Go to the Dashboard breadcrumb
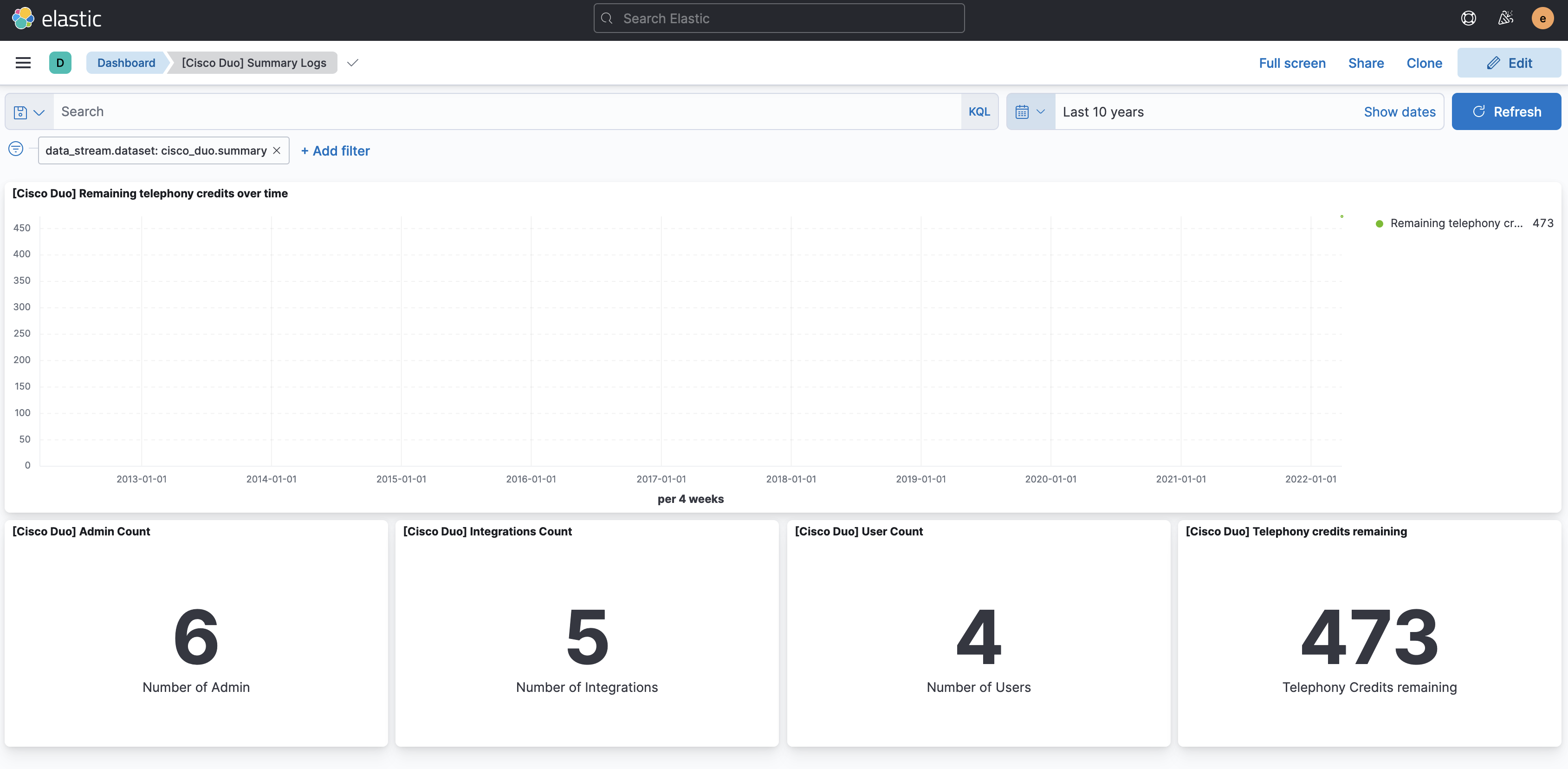 click(x=126, y=63)
